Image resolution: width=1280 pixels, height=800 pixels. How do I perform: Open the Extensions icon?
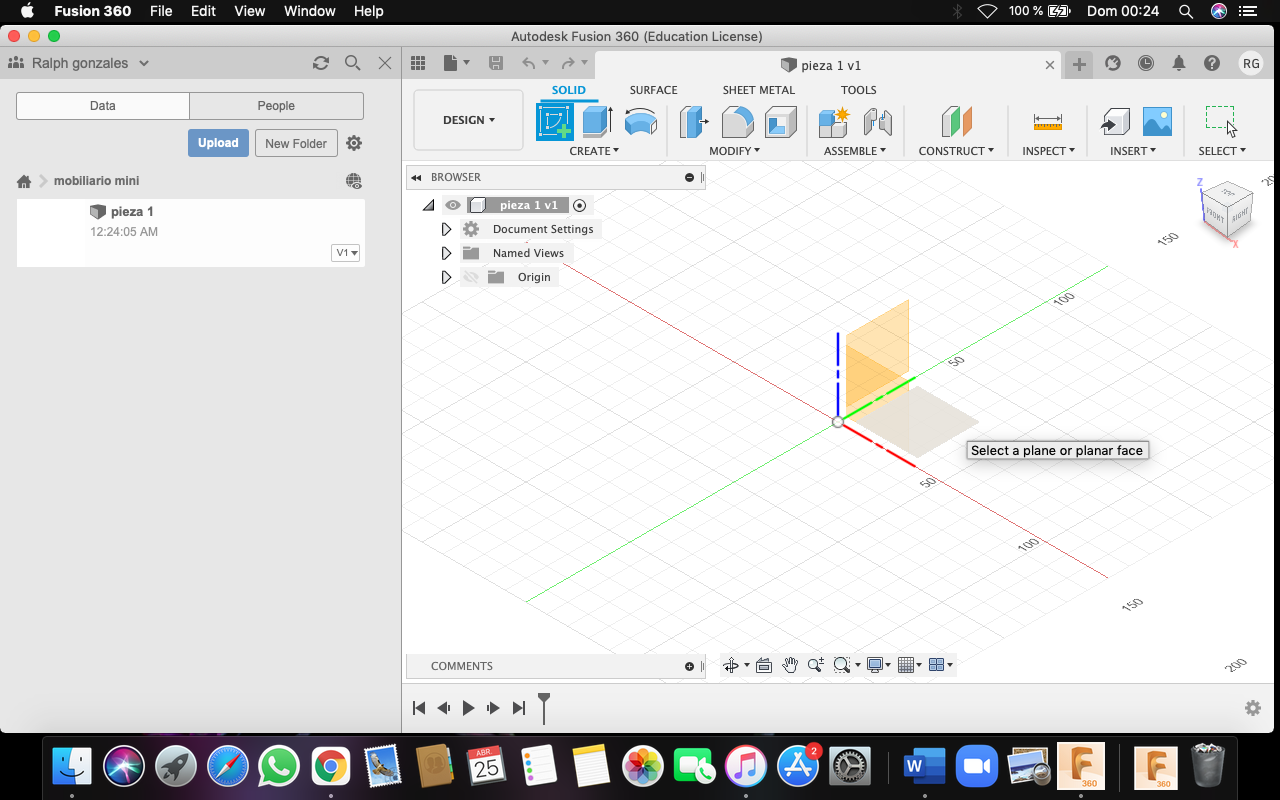1113,63
